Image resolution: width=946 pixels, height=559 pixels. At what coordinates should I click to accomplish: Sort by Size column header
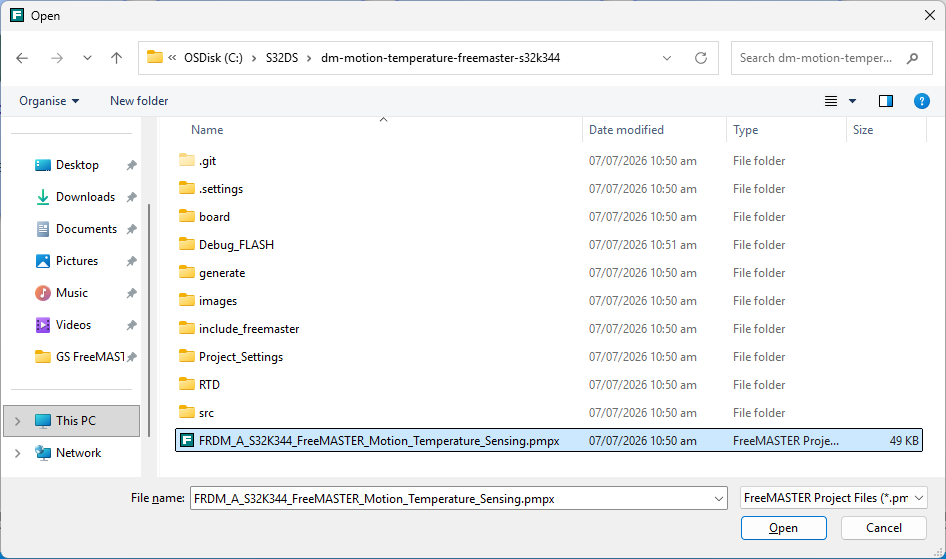(863, 130)
